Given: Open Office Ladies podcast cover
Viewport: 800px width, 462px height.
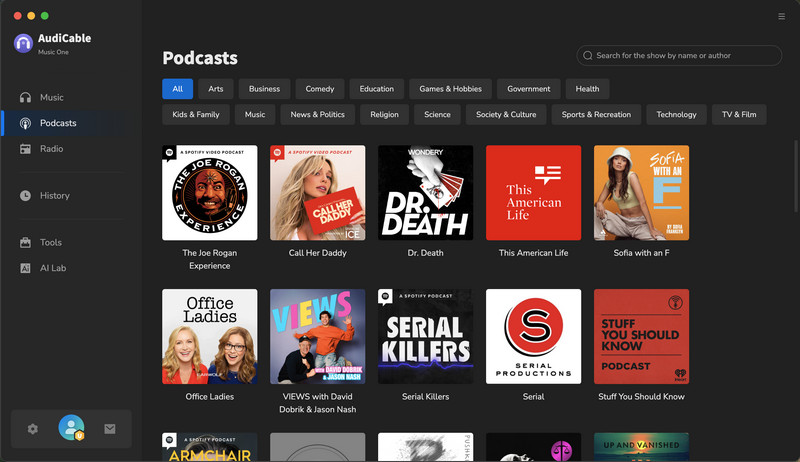Looking at the screenshot, I should point(210,337).
